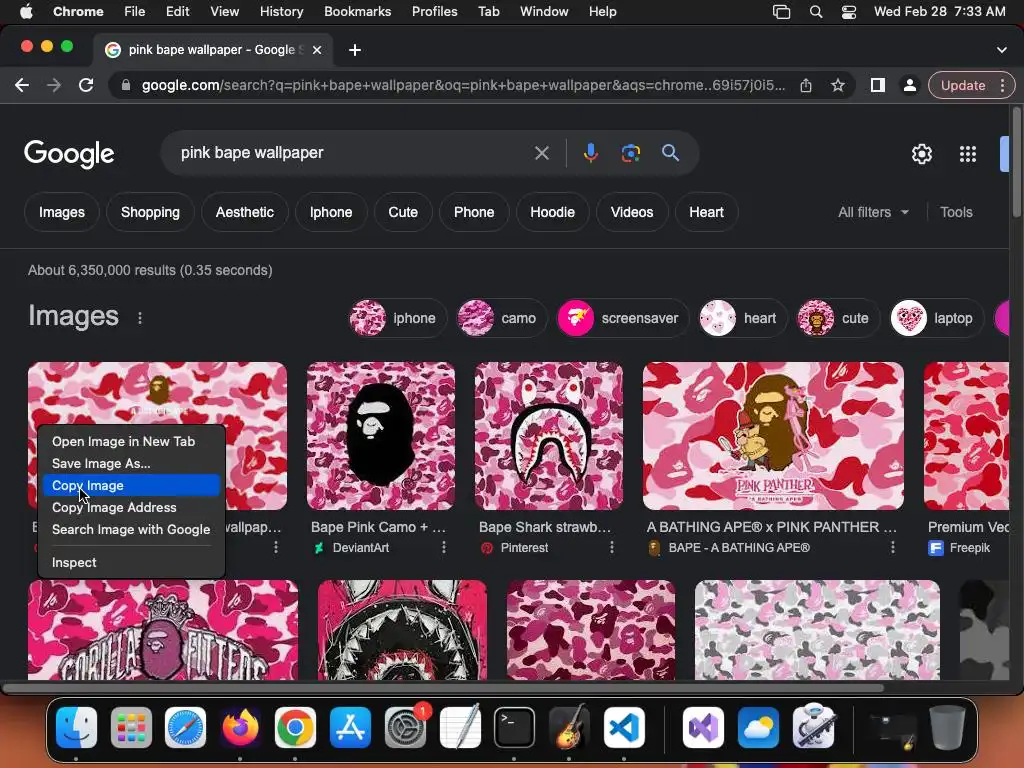The height and width of the screenshot is (768, 1024).
Task: Select the camo image refinement chip
Action: [x=502, y=318]
